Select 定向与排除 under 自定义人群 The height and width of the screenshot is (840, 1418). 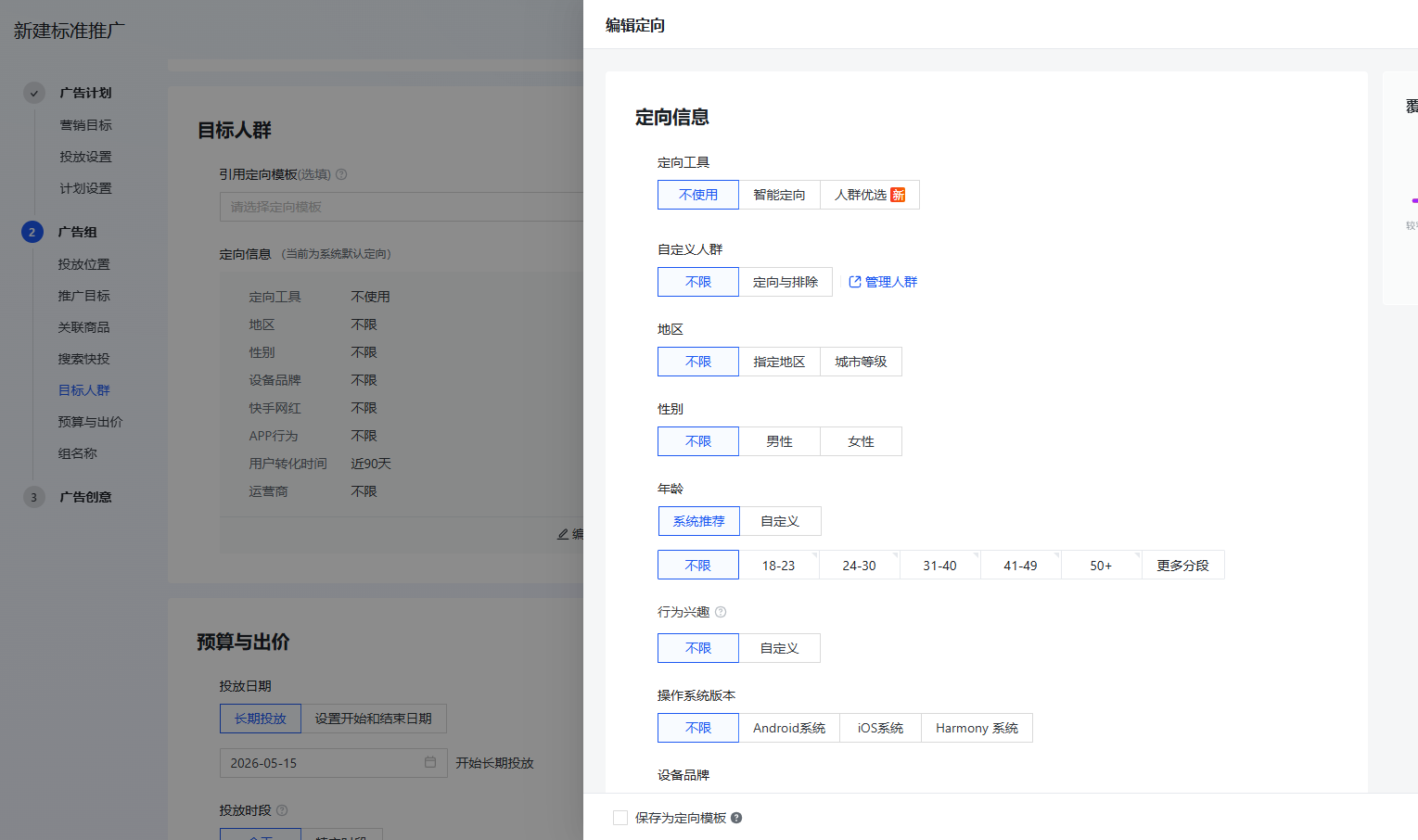coord(786,282)
